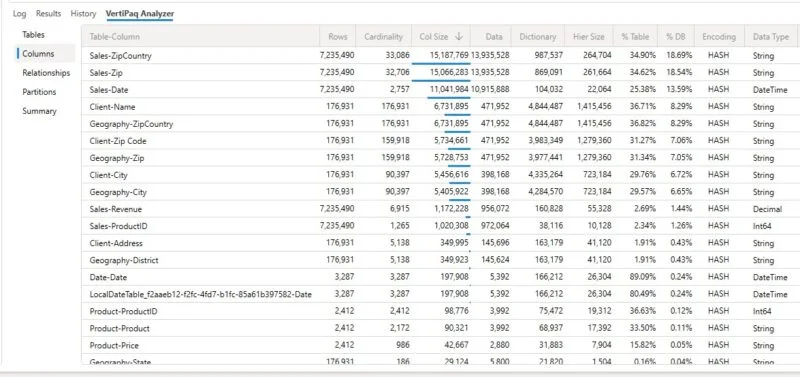
Task: Select the Sales-ProductID row
Action: [440, 226]
